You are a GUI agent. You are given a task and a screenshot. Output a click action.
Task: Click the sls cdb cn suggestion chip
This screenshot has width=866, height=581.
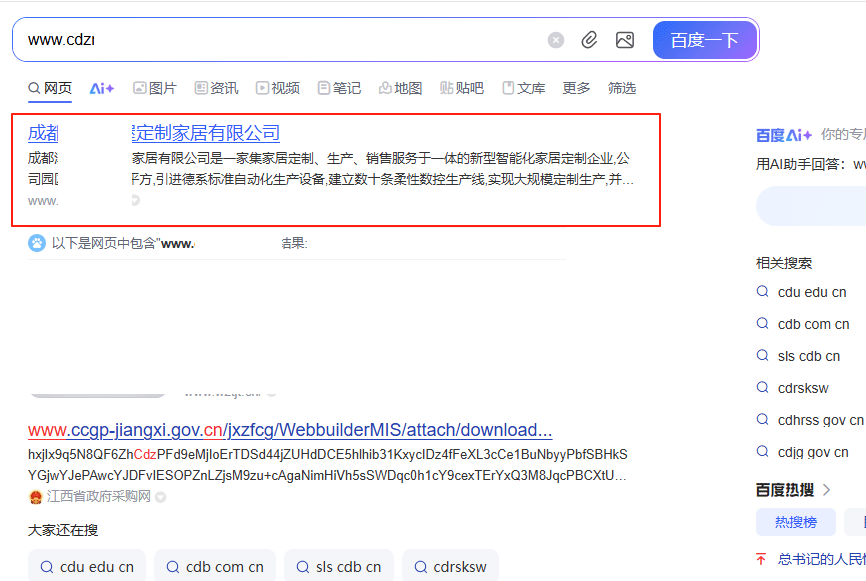tap(339, 566)
